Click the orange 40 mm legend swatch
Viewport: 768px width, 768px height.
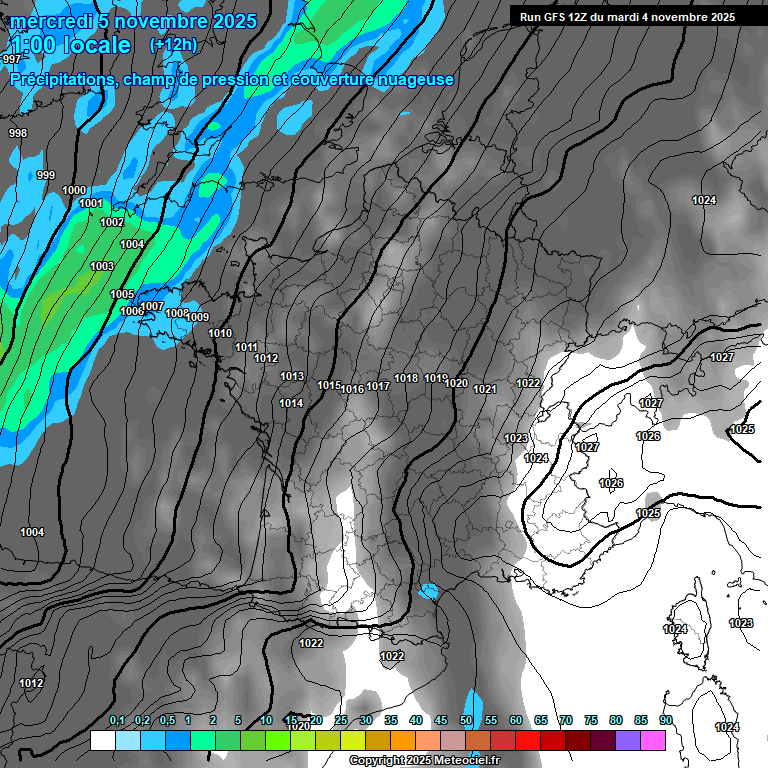coord(402,740)
